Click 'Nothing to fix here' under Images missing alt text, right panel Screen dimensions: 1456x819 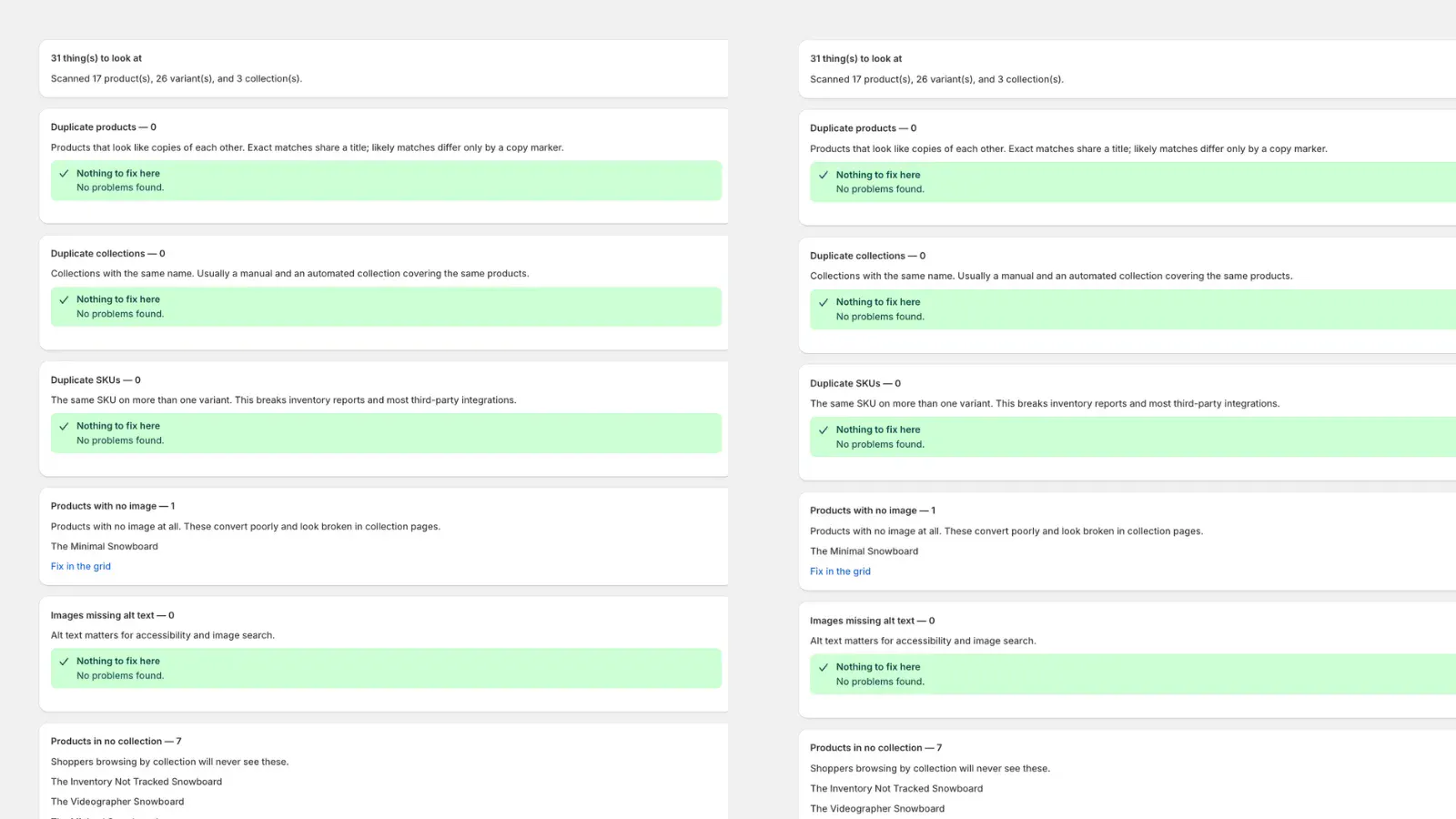(x=878, y=667)
